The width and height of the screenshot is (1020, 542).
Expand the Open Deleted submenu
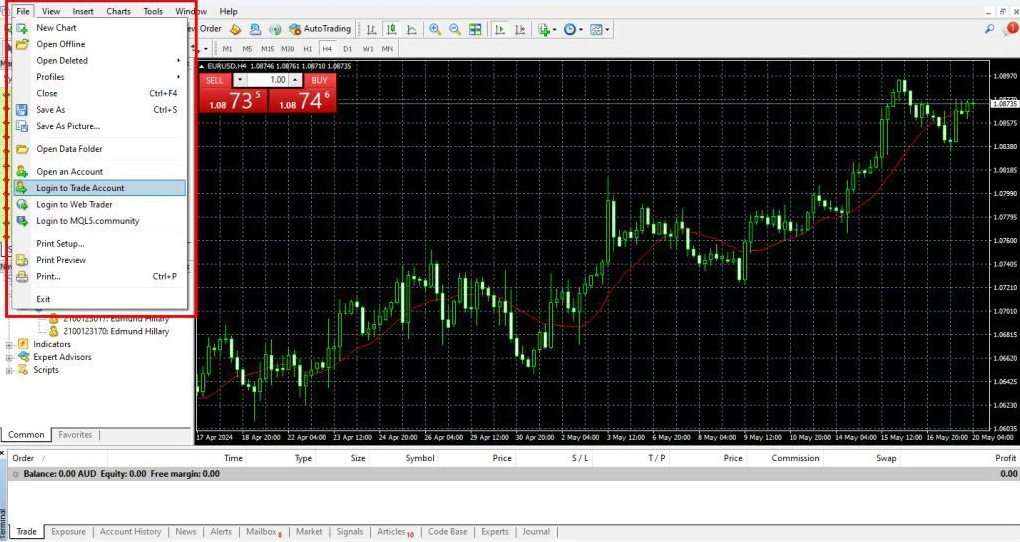click(100, 61)
